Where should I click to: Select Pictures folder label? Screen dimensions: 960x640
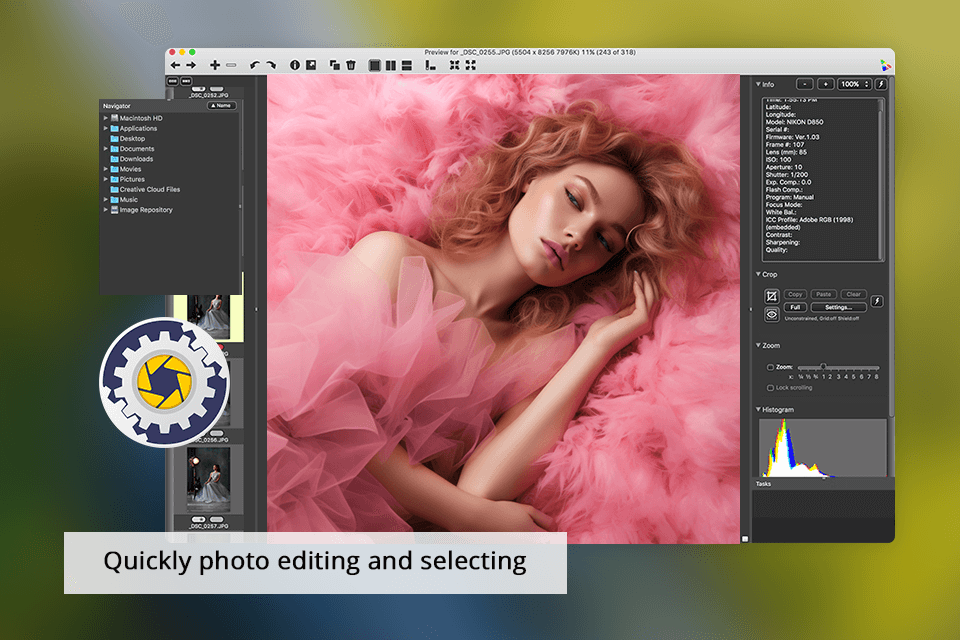[x=132, y=179]
